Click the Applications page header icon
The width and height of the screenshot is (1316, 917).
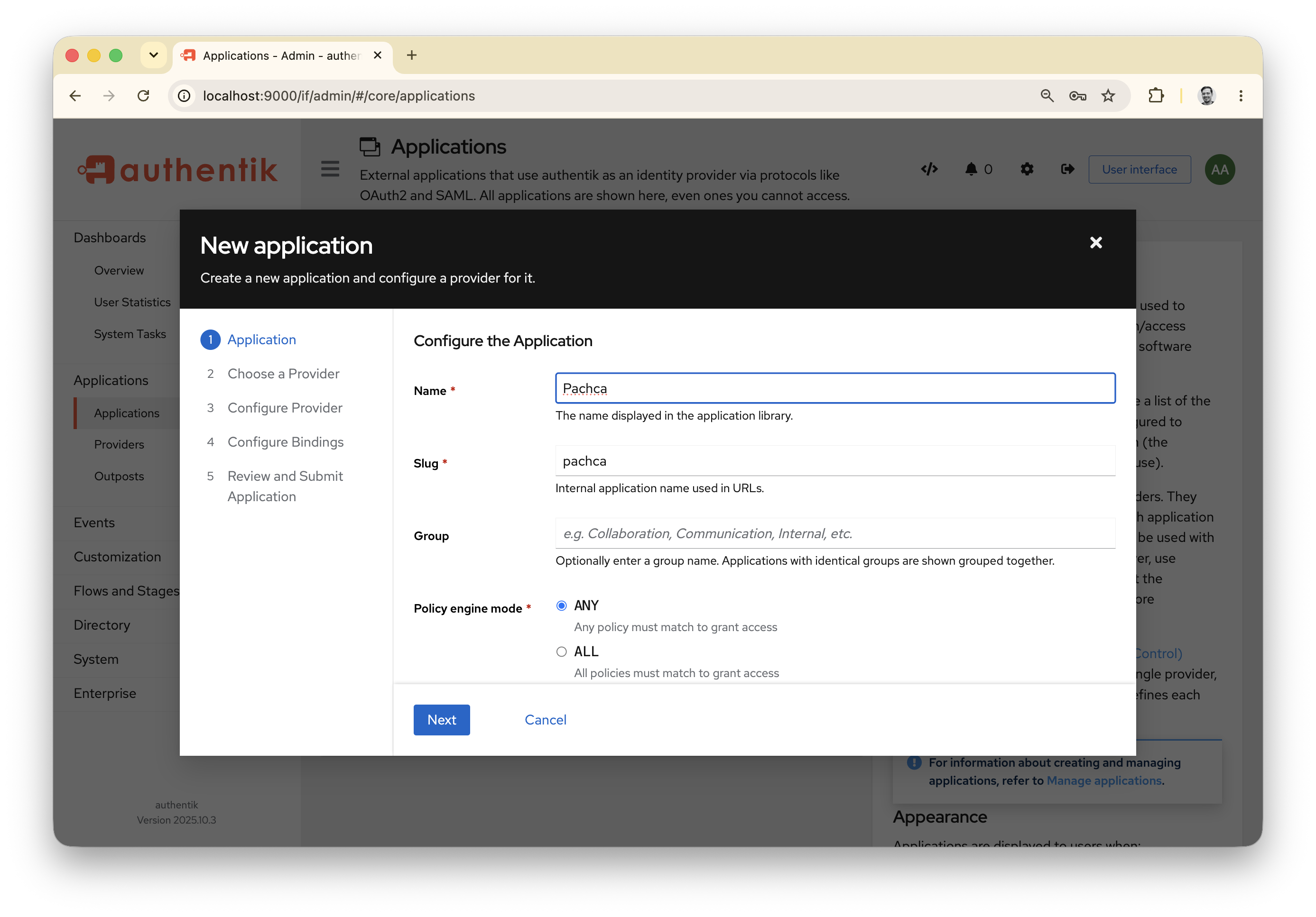370,147
